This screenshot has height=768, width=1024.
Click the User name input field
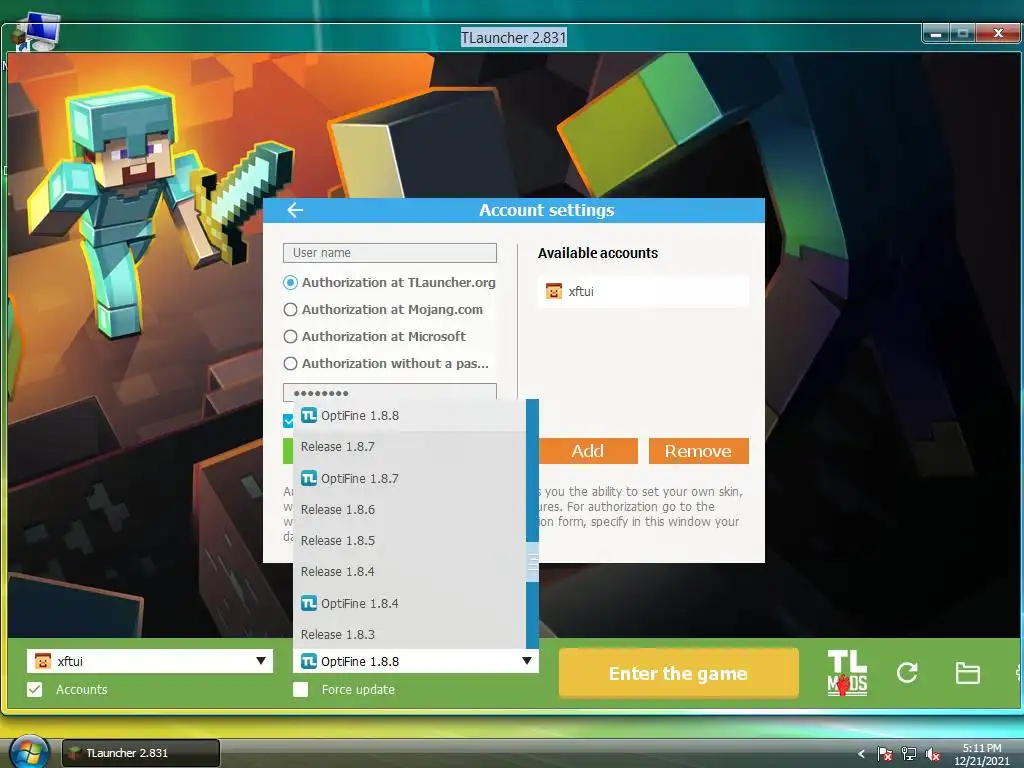tap(390, 253)
